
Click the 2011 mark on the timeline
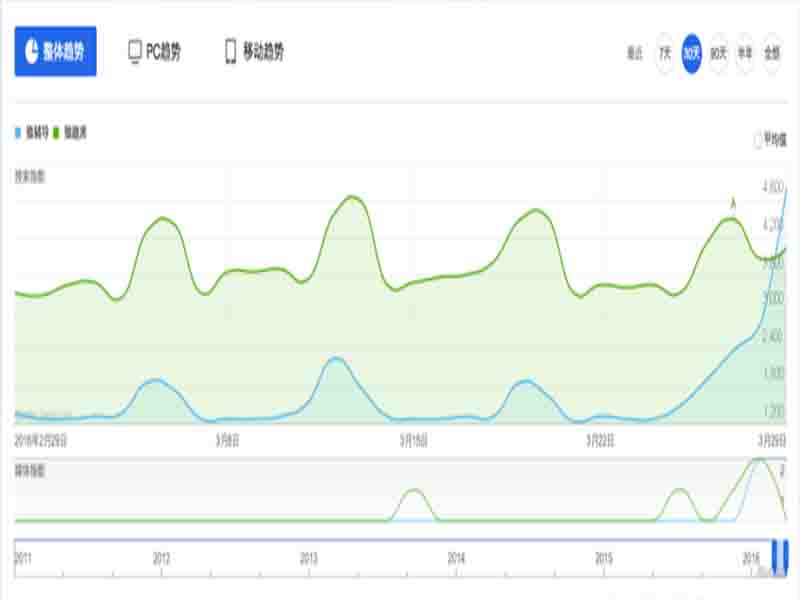pyautogui.click(x=23, y=559)
